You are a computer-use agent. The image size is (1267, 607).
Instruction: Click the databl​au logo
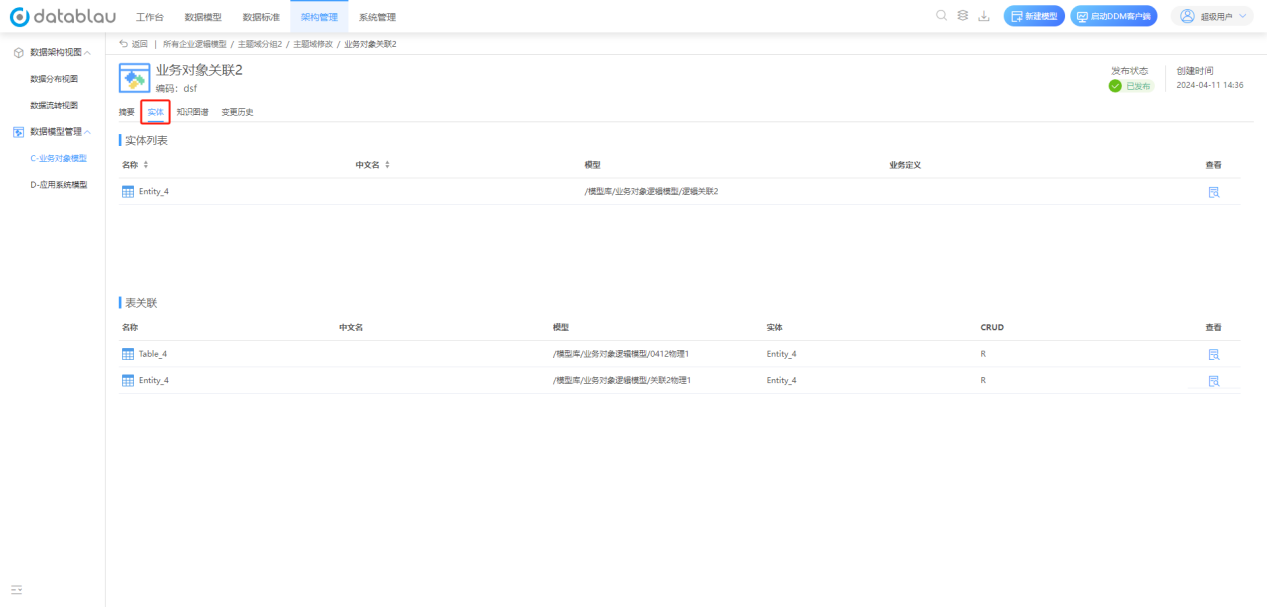(63, 17)
